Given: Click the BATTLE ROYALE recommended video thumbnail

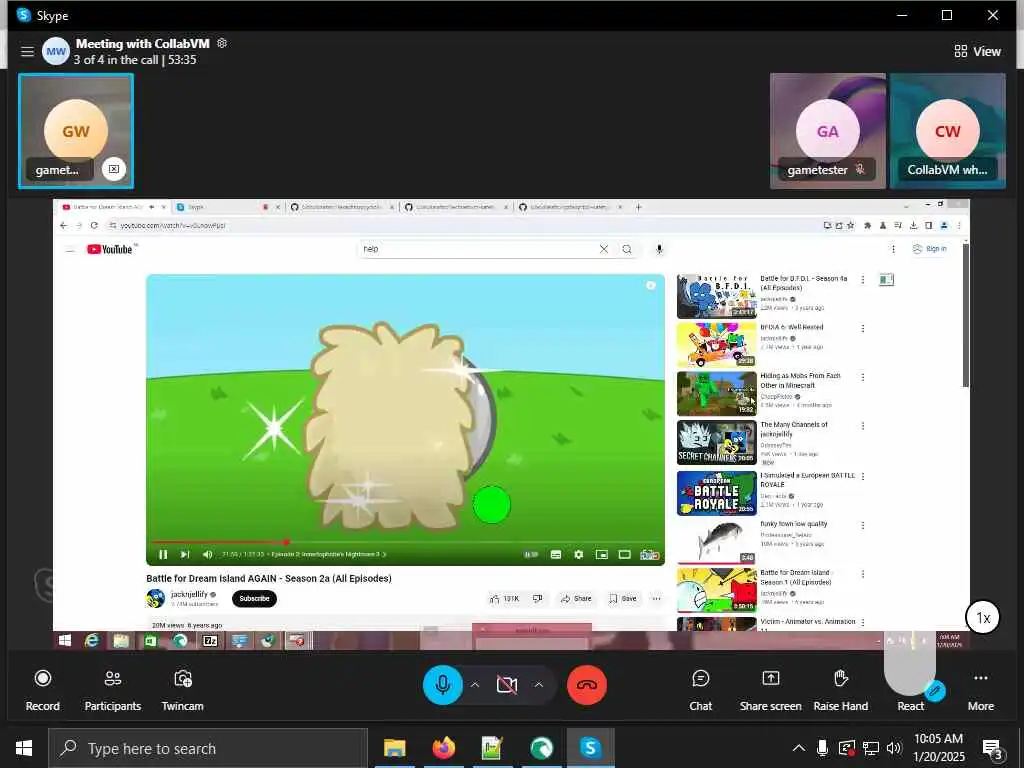Looking at the screenshot, I should point(716,493).
